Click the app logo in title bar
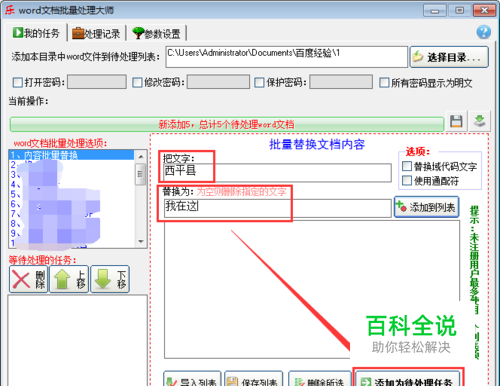Viewport: 500px width, 386px height. coord(9,10)
